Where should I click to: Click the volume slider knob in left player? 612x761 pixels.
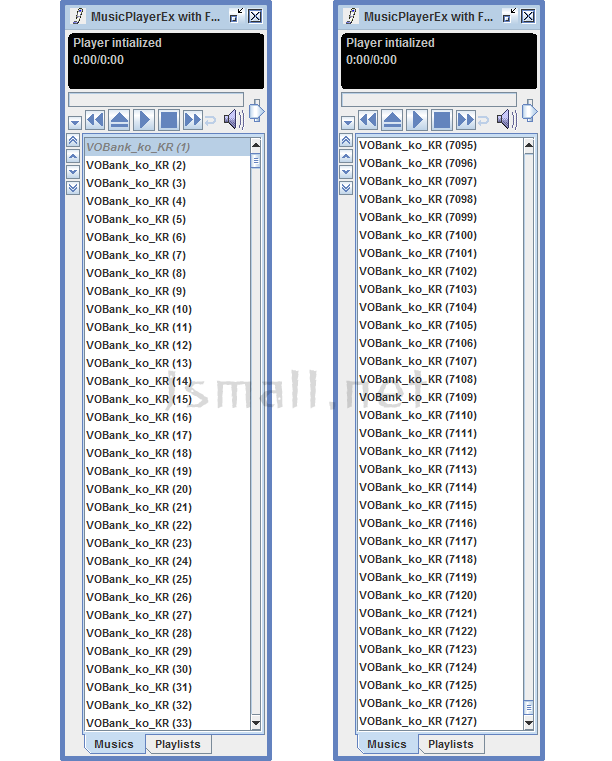pyautogui.click(x=256, y=111)
